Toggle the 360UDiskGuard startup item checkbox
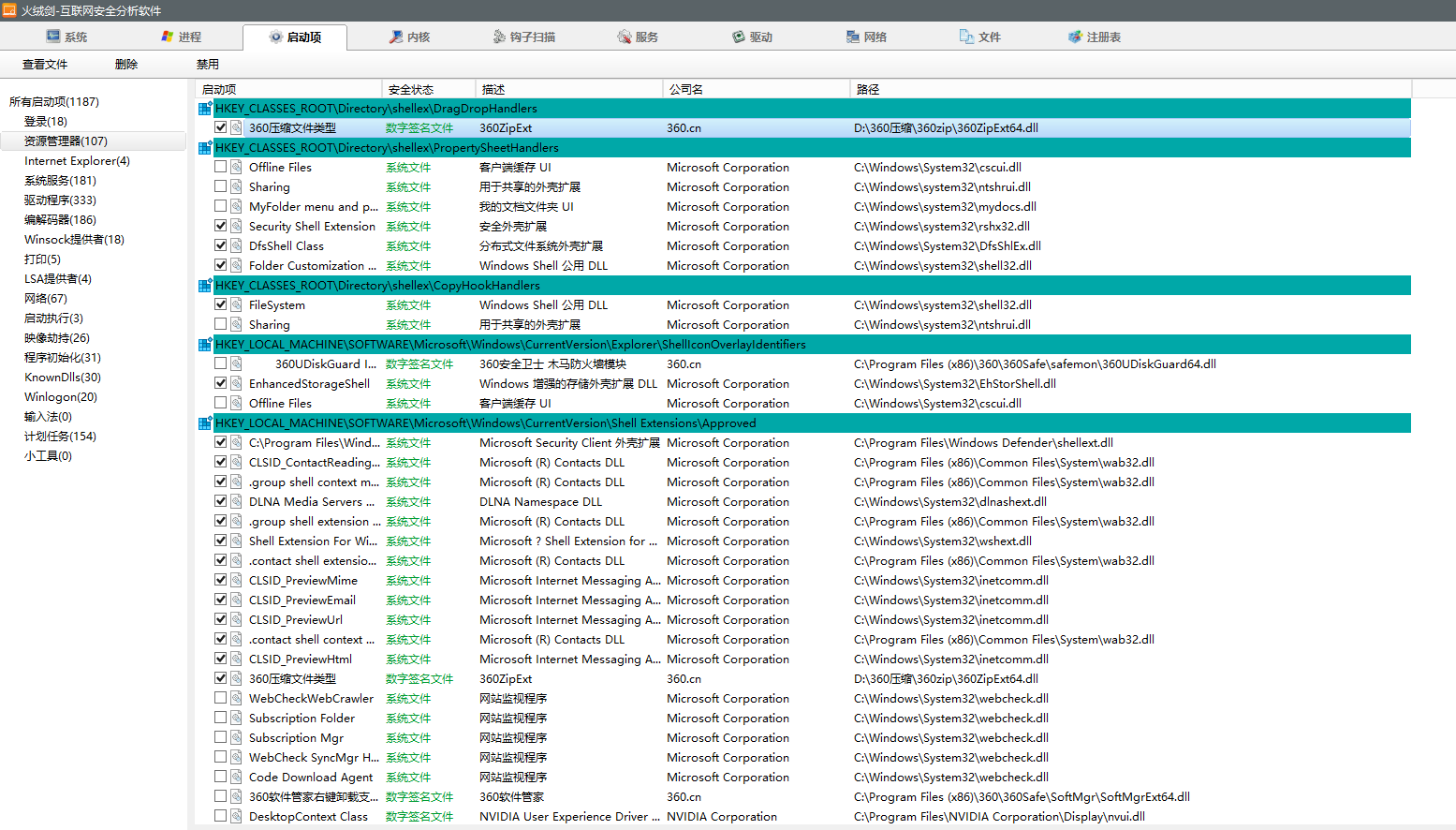 (x=221, y=363)
